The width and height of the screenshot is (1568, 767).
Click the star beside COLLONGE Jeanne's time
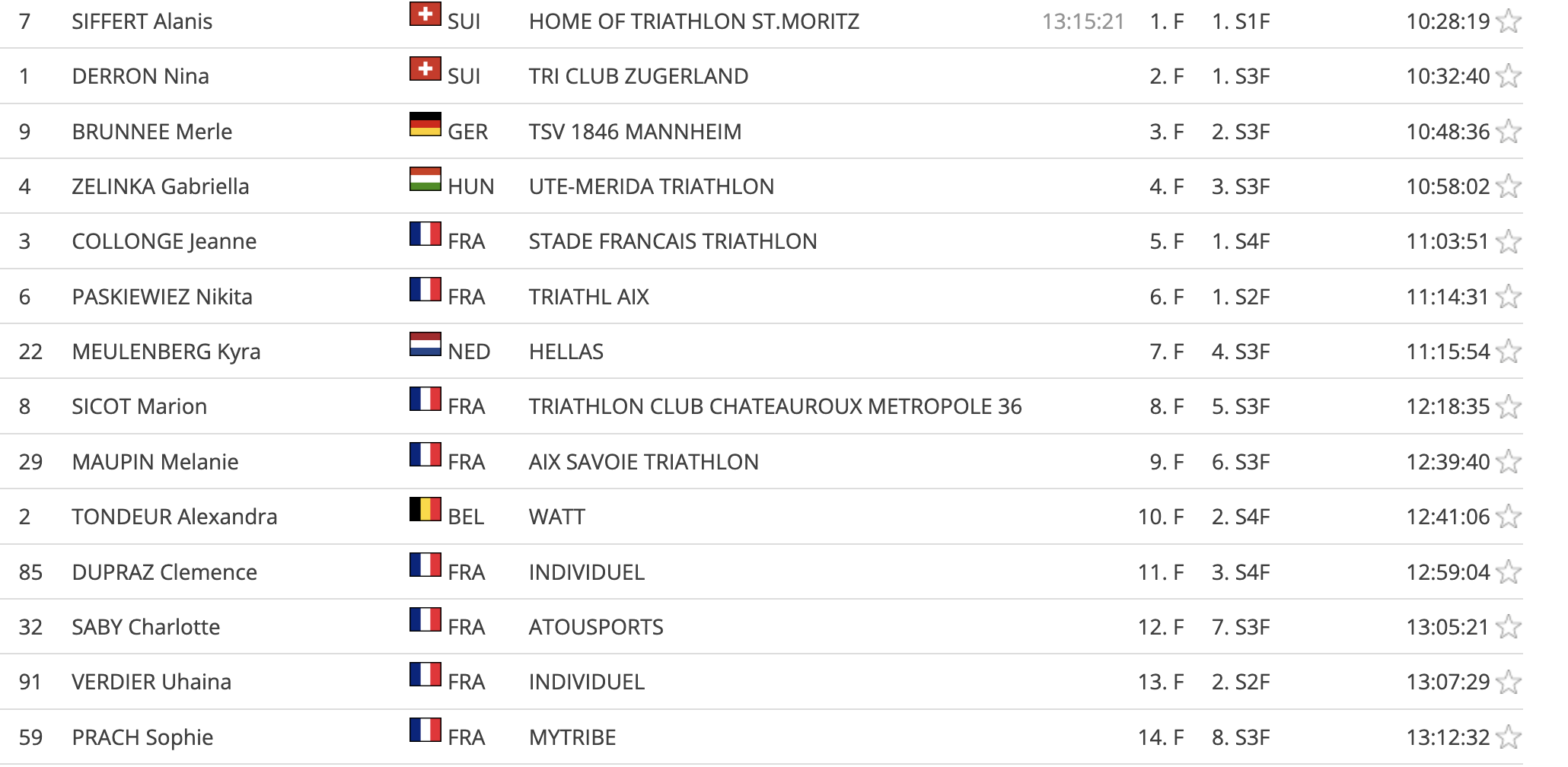[1508, 241]
